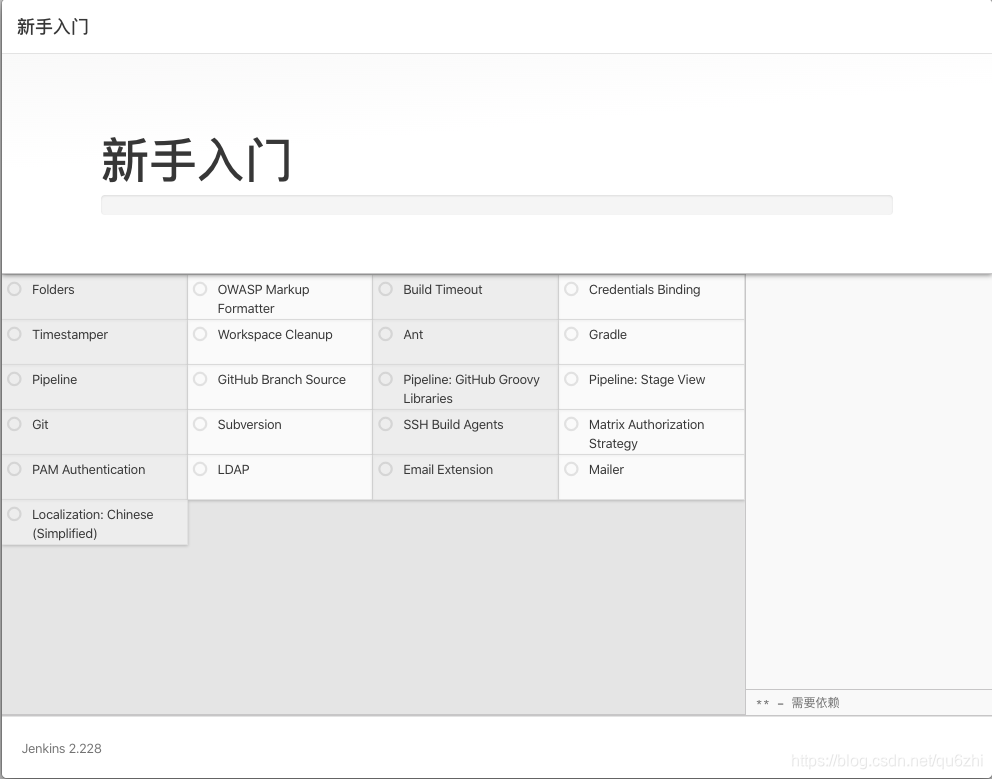Click the Folders plugin name
992x779 pixels.
coord(53,290)
